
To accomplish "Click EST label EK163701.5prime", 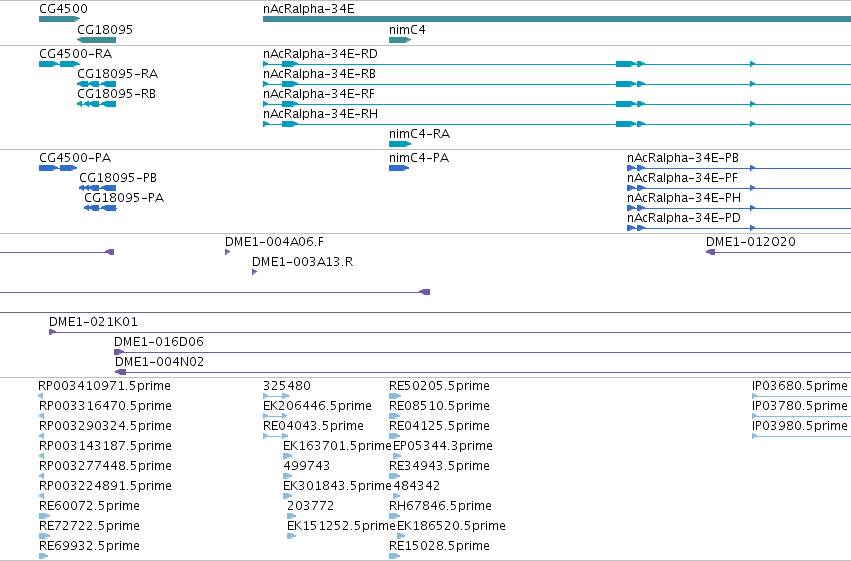I will point(338,446).
